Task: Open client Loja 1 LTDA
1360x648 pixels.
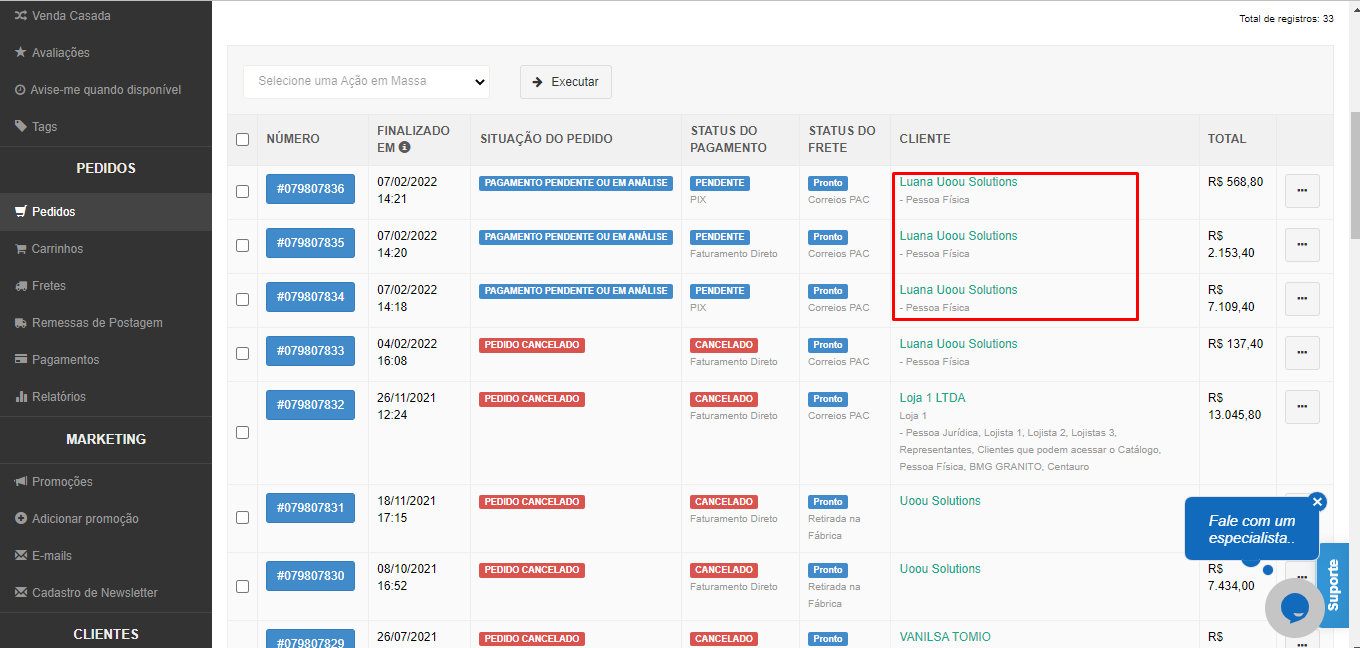Action: click(932, 398)
